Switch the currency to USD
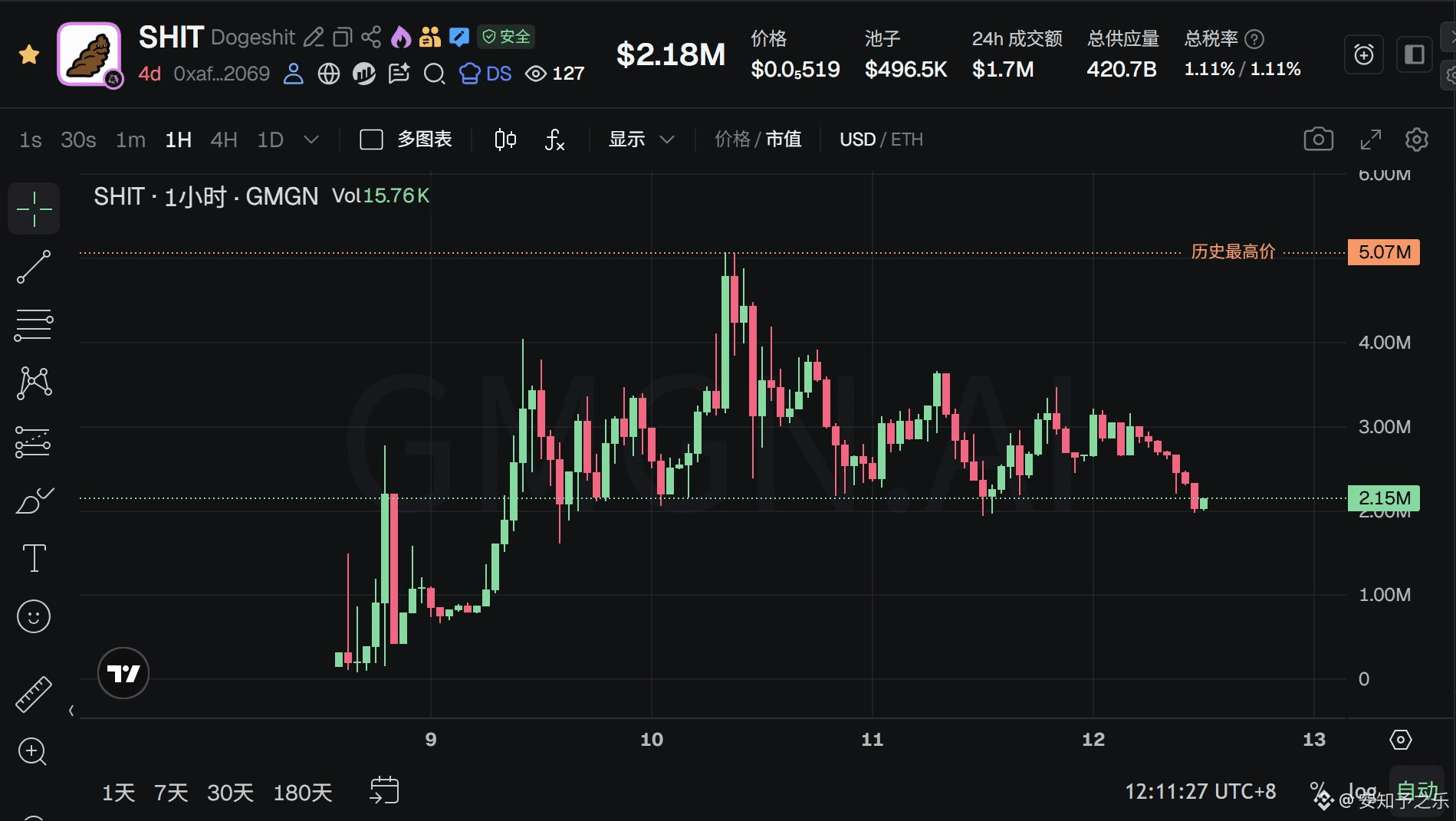Screen dimensions: 1456x821 pos(857,140)
